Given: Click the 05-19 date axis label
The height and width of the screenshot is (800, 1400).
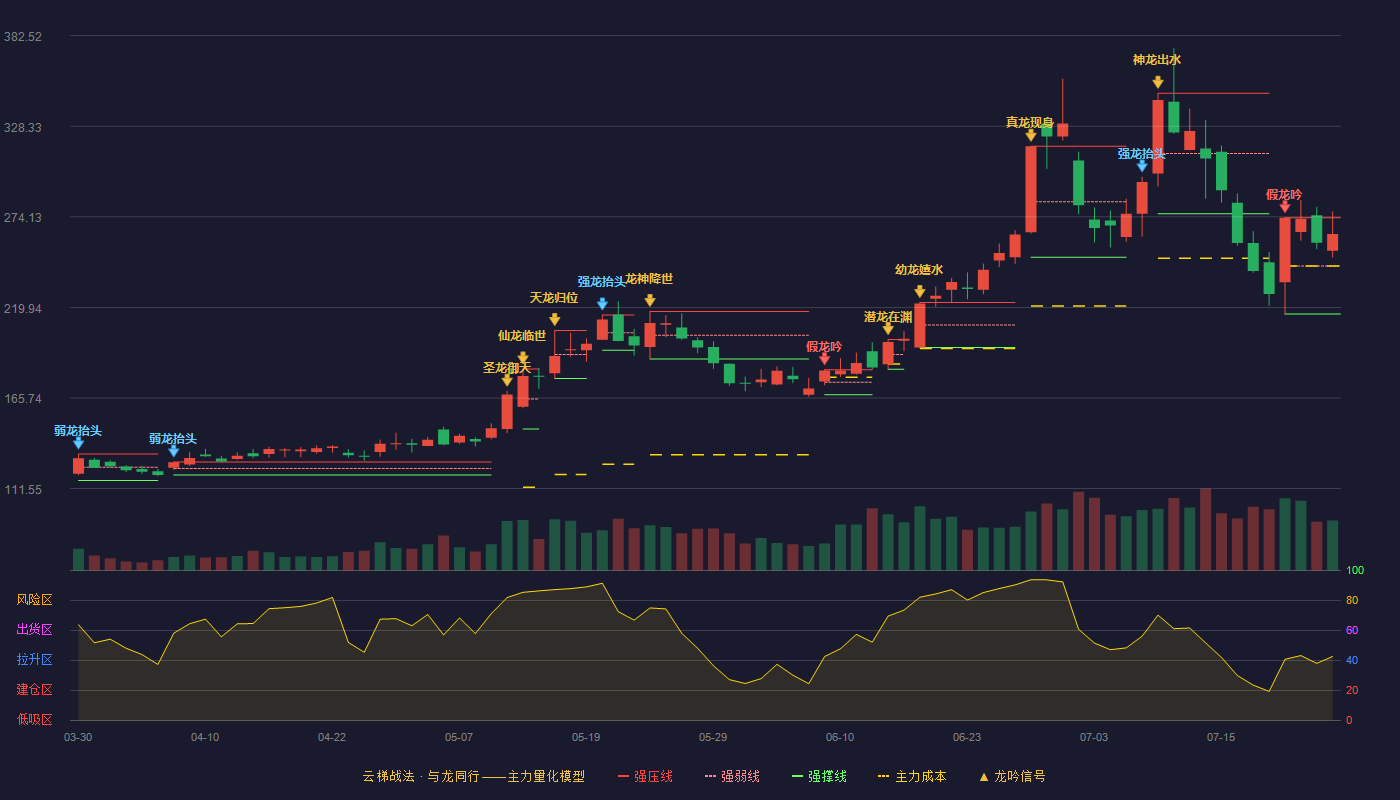Looking at the screenshot, I should point(586,737).
